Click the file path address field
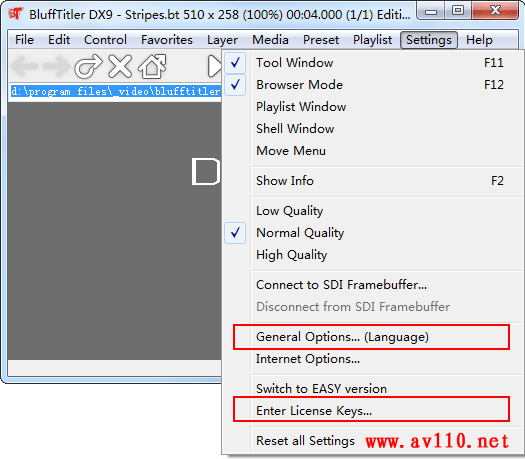The height and width of the screenshot is (459, 525). [x=115, y=91]
